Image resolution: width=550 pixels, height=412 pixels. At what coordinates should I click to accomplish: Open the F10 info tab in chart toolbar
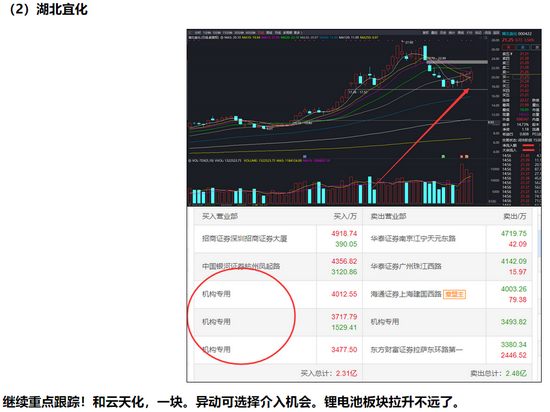click(x=469, y=33)
